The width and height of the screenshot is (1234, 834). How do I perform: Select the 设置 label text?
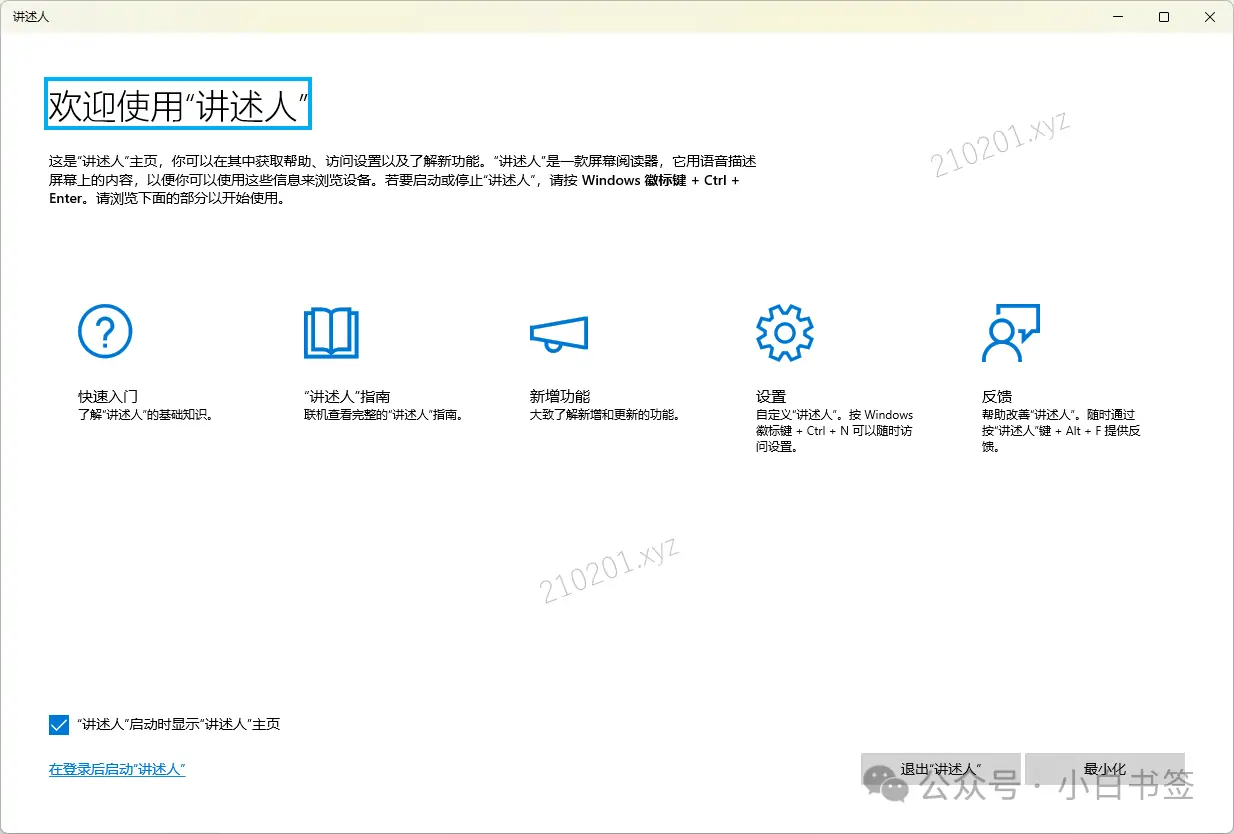pyautogui.click(x=771, y=396)
